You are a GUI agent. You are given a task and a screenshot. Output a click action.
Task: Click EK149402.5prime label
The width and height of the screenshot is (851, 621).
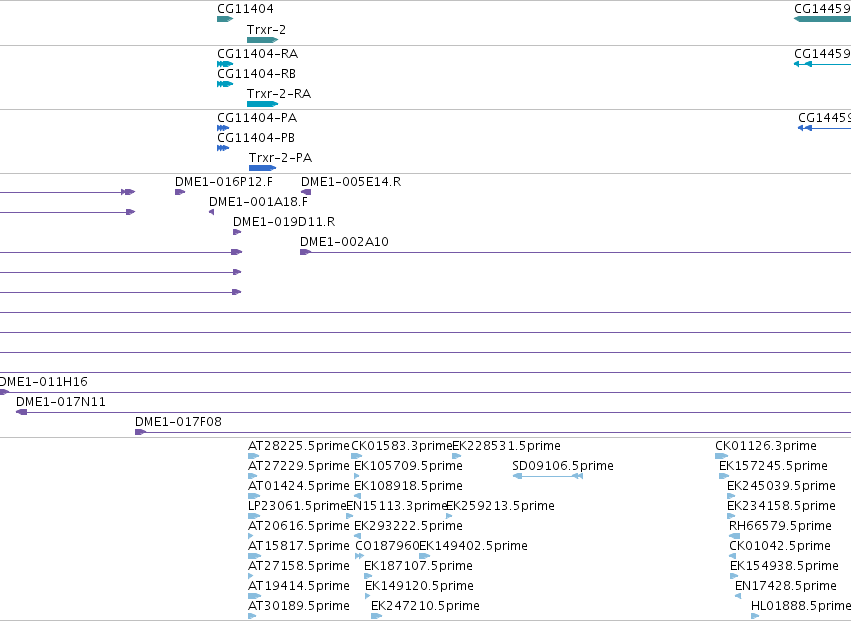tap(473, 547)
